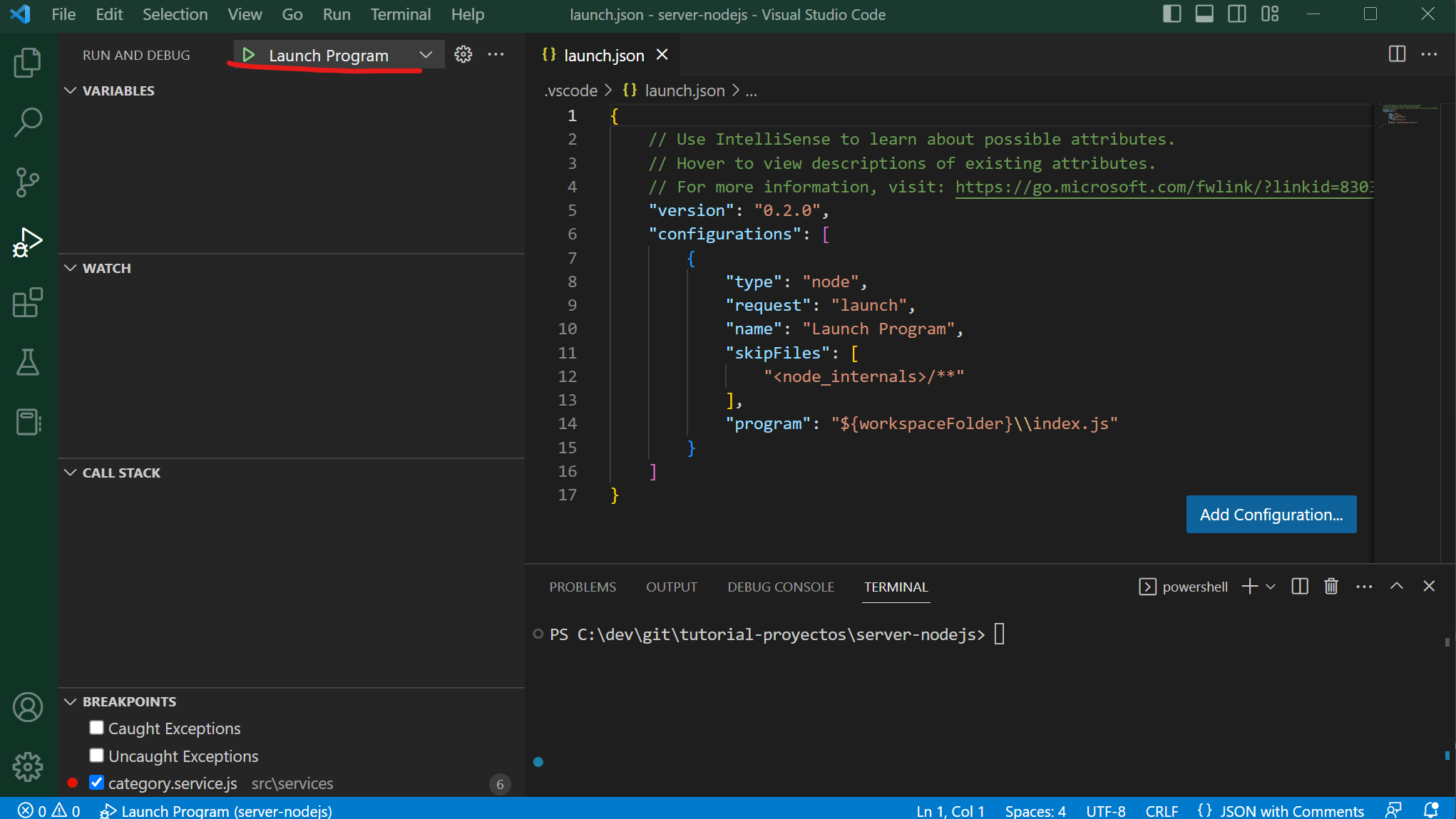The height and width of the screenshot is (819, 1456).
Task: Click the Add Configuration button
Action: tap(1271, 514)
